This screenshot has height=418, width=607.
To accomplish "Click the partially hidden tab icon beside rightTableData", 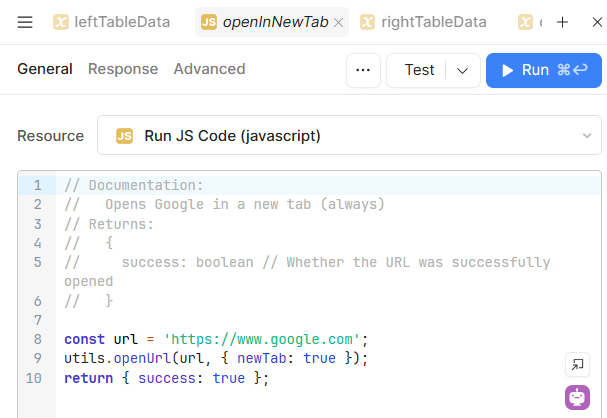I will click(526, 22).
